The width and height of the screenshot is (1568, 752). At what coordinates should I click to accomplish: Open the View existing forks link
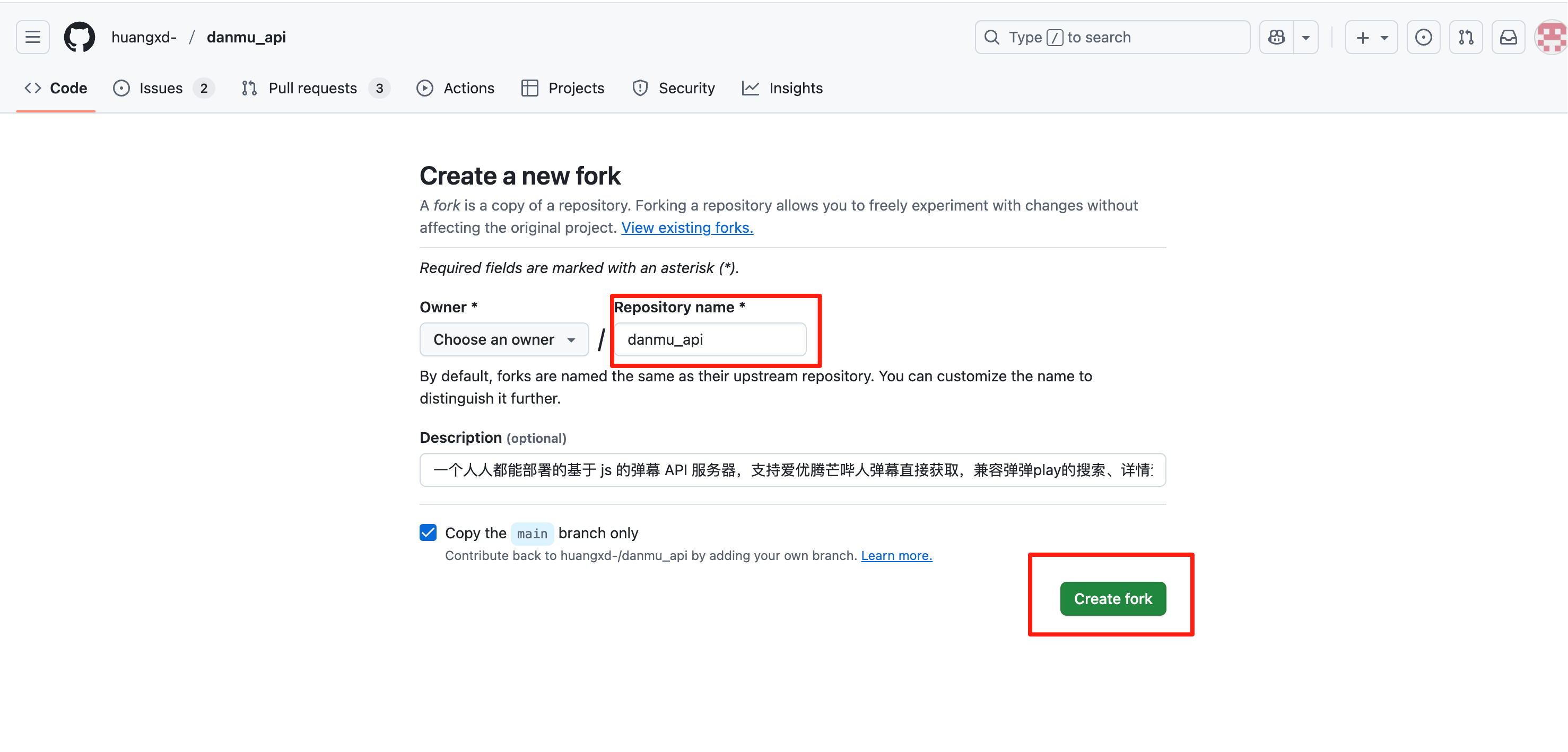tap(686, 228)
